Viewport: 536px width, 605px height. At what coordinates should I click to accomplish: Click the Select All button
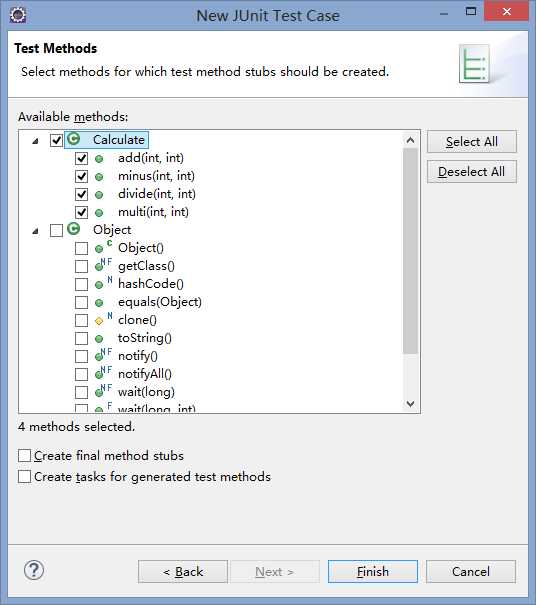(x=472, y=142)
